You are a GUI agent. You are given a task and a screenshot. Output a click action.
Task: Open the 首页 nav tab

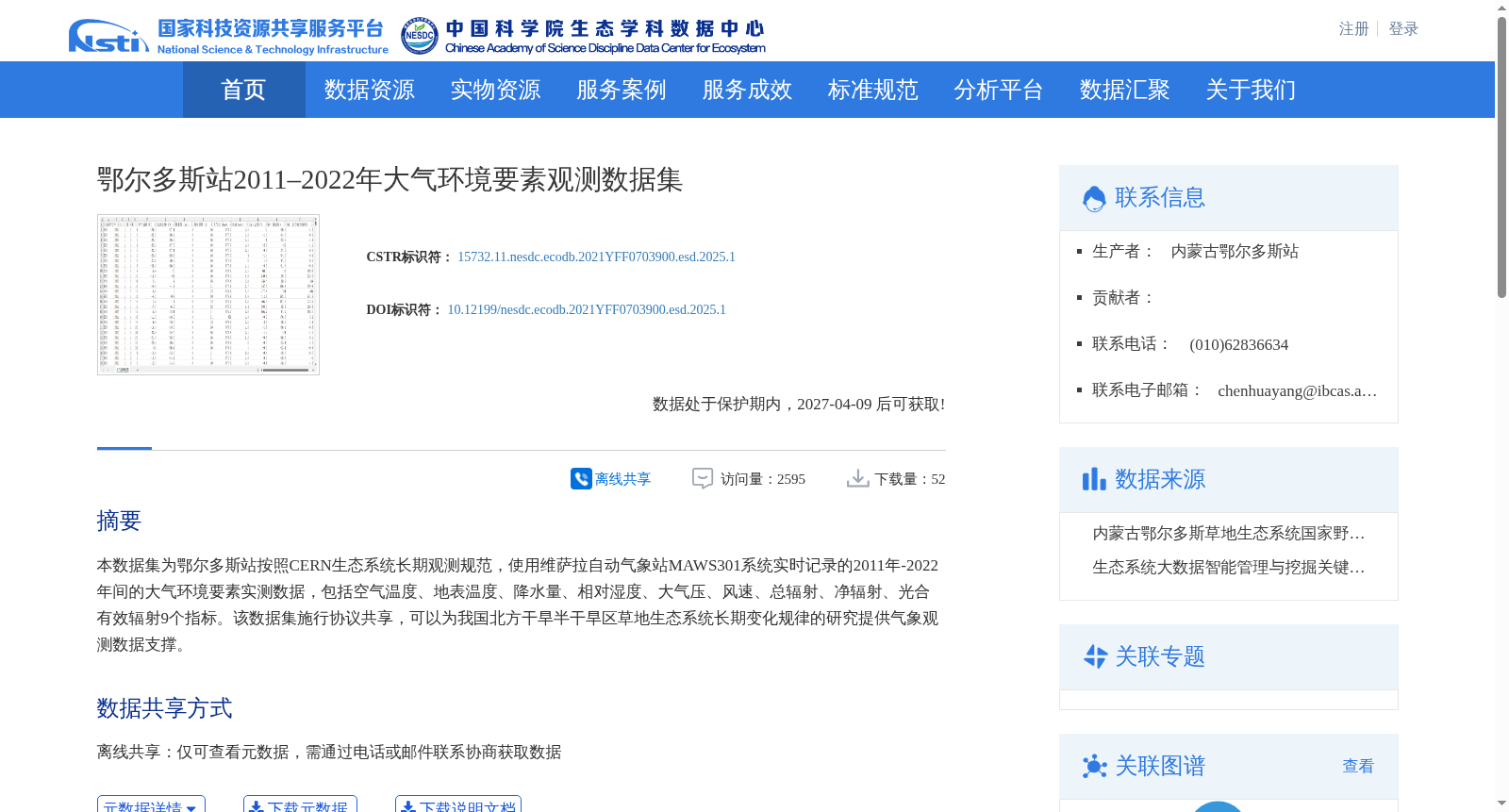coord(243,90)
